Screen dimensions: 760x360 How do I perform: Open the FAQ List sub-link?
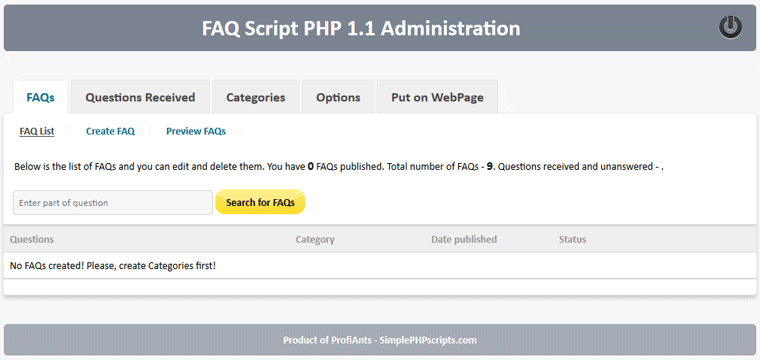click(37, 131)
